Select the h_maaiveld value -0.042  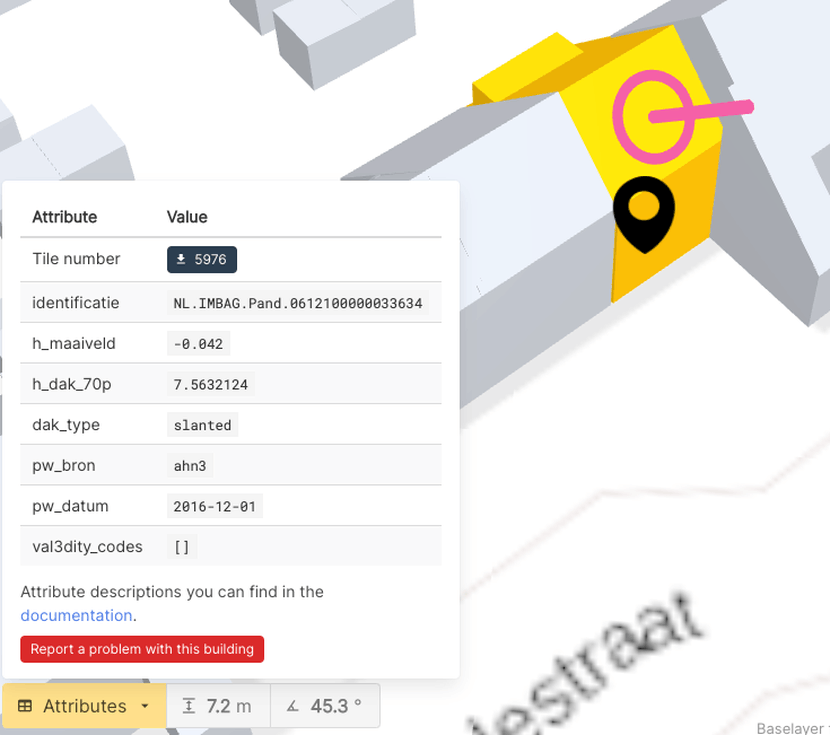[x=199, y=344]
